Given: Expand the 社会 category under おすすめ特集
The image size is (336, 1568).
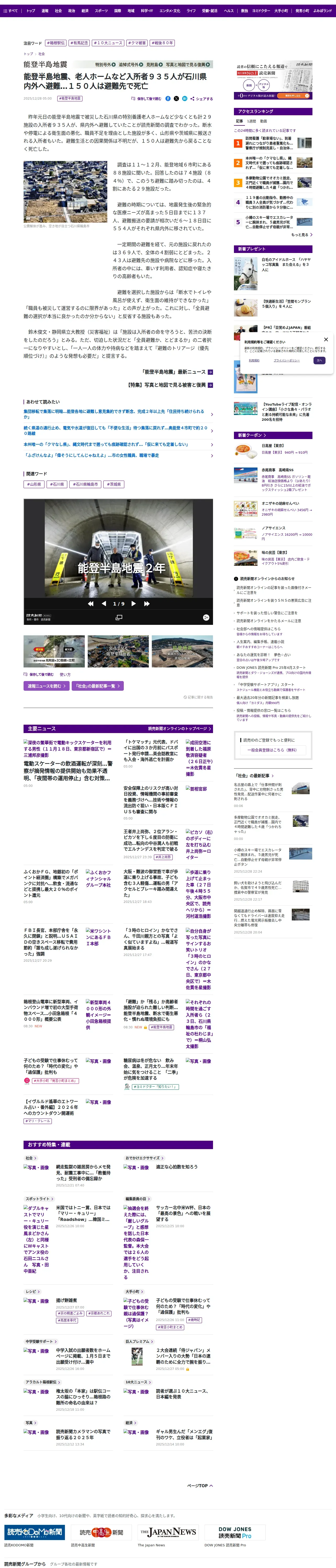Looking at the screenshot, I should (x=31, y=1158).
